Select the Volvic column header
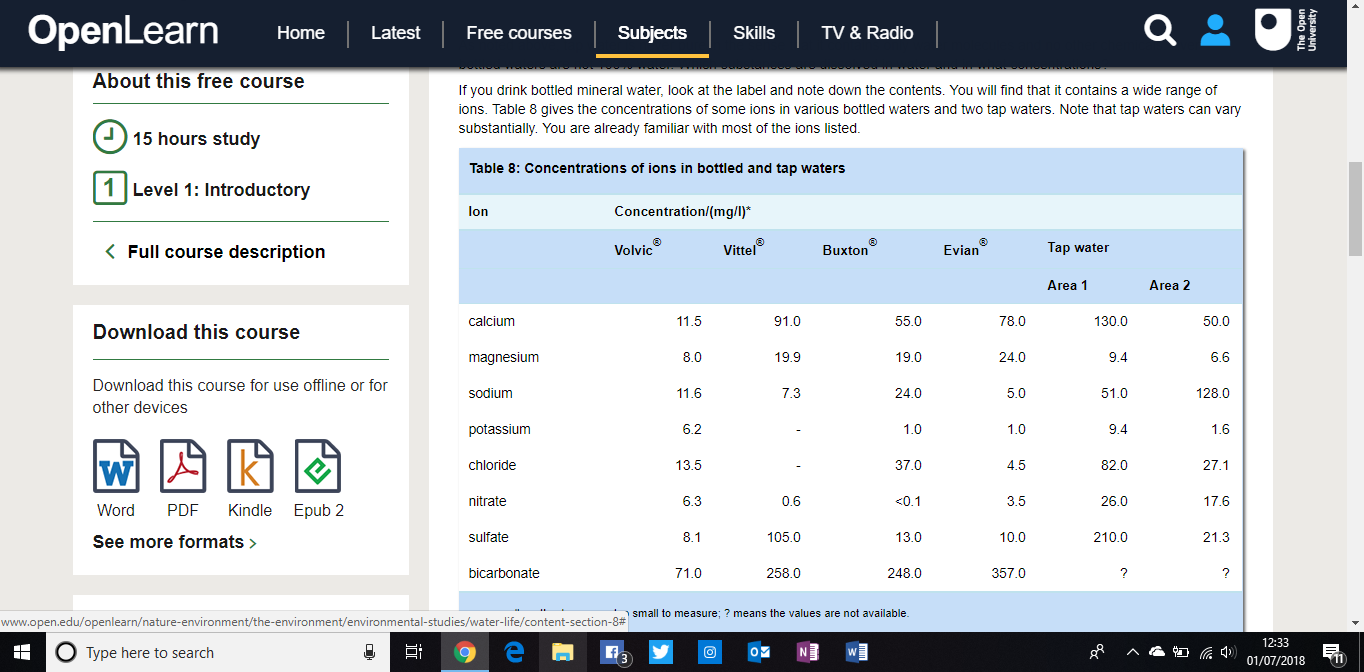1364x672 pixels. point(637,248)
